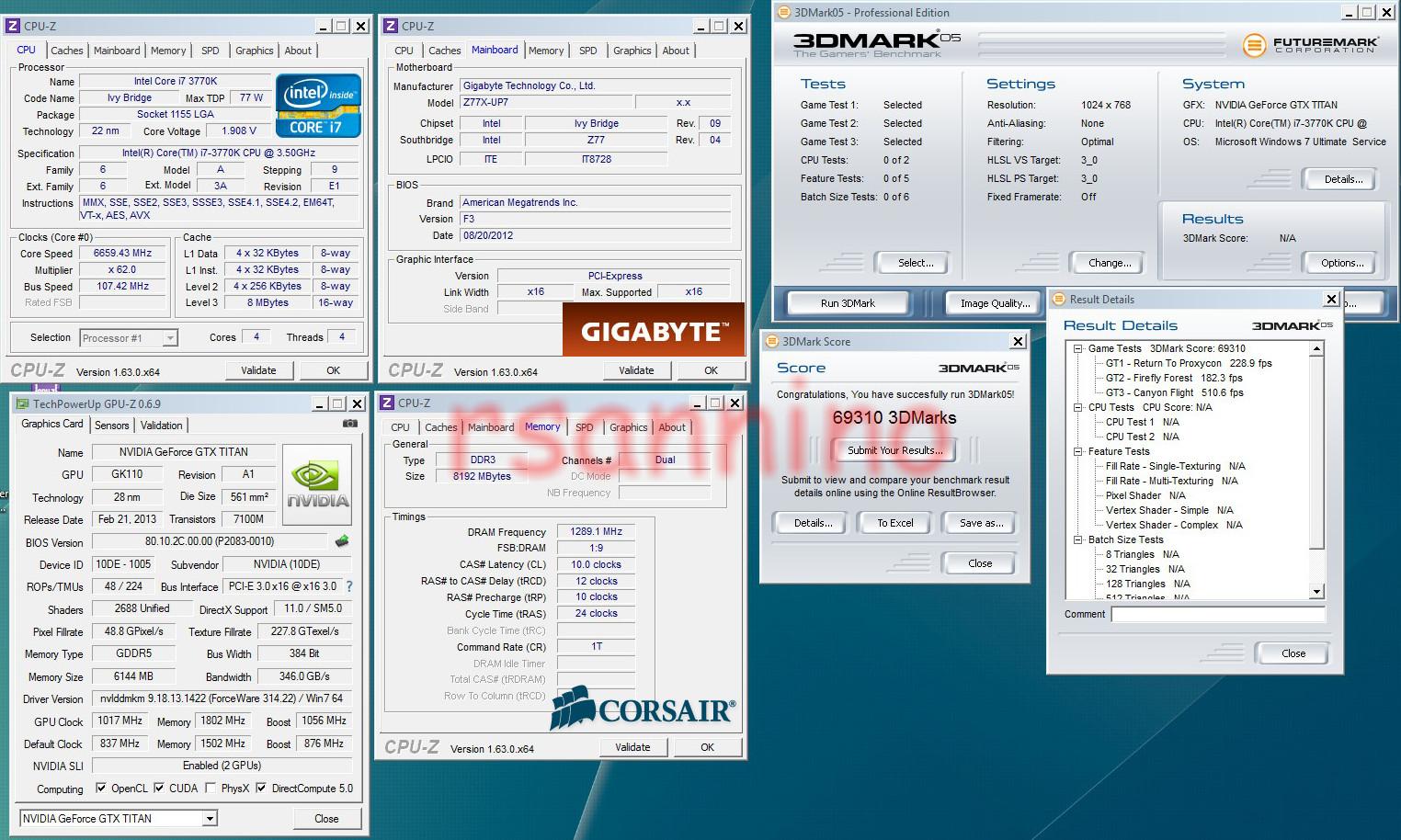Click Details button in 3DMark Score window
This screenshot has height=840, width=1401.
coord(814,523)
